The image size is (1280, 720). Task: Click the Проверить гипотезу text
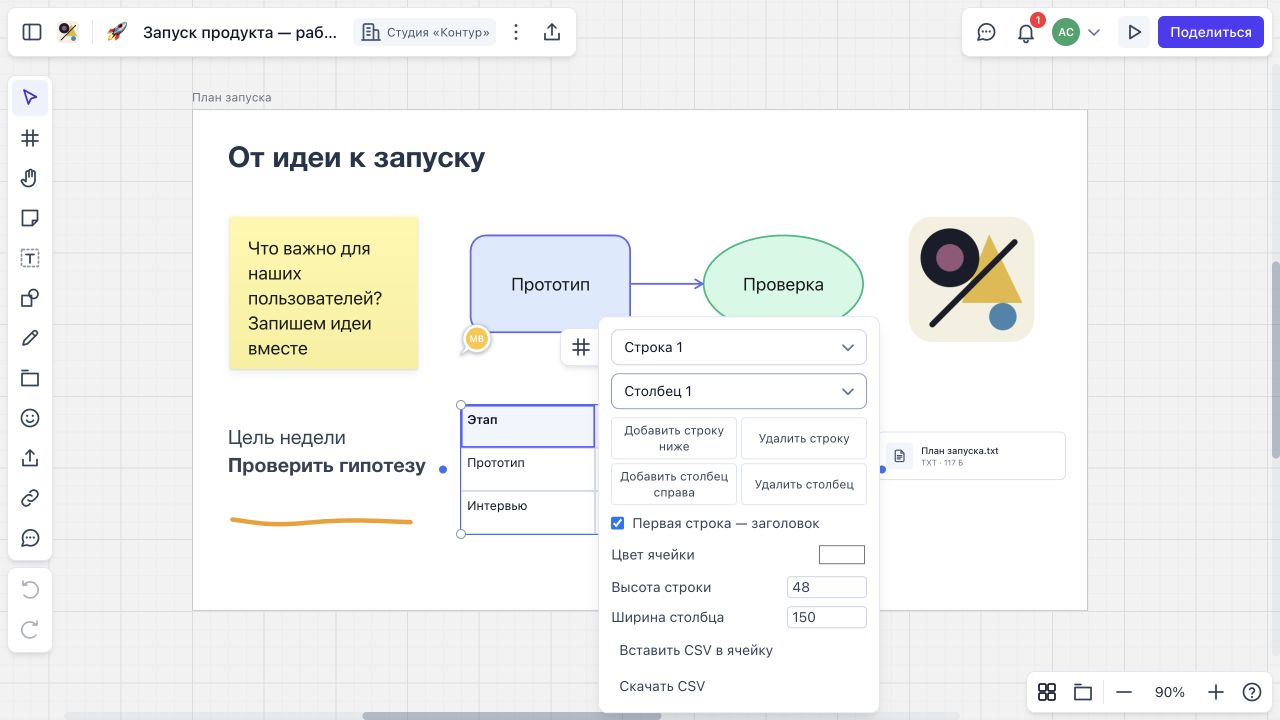pyautogui.click(x=327, y=466)
